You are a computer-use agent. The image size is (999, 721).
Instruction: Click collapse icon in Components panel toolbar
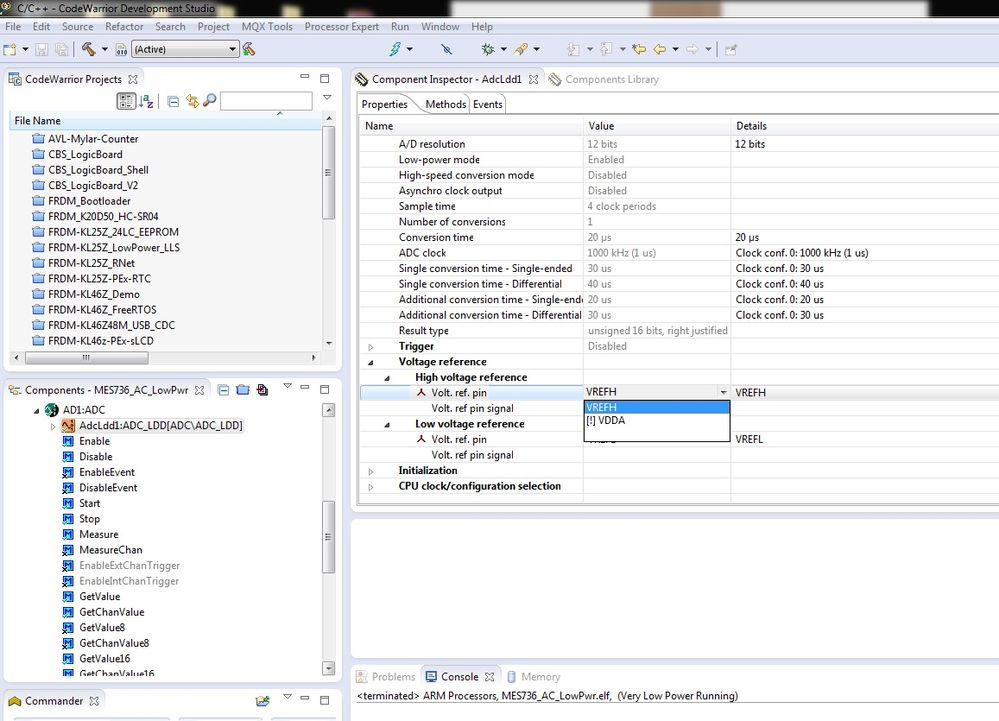tap(223, 390)
